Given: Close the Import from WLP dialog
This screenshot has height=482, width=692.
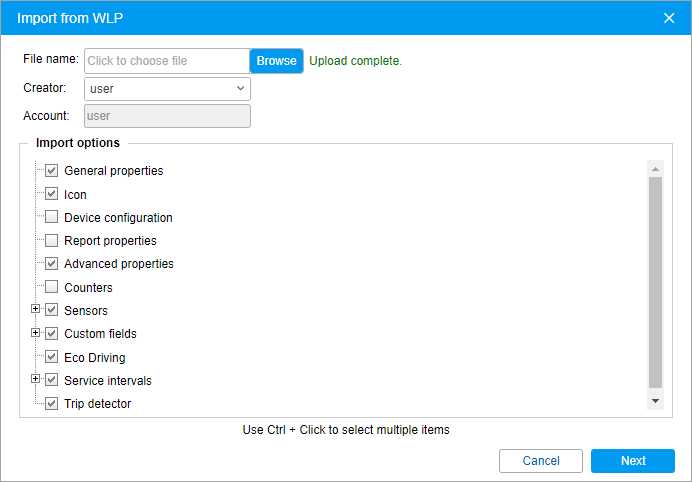Looking at the screenshot, I should tap(669, 18).
